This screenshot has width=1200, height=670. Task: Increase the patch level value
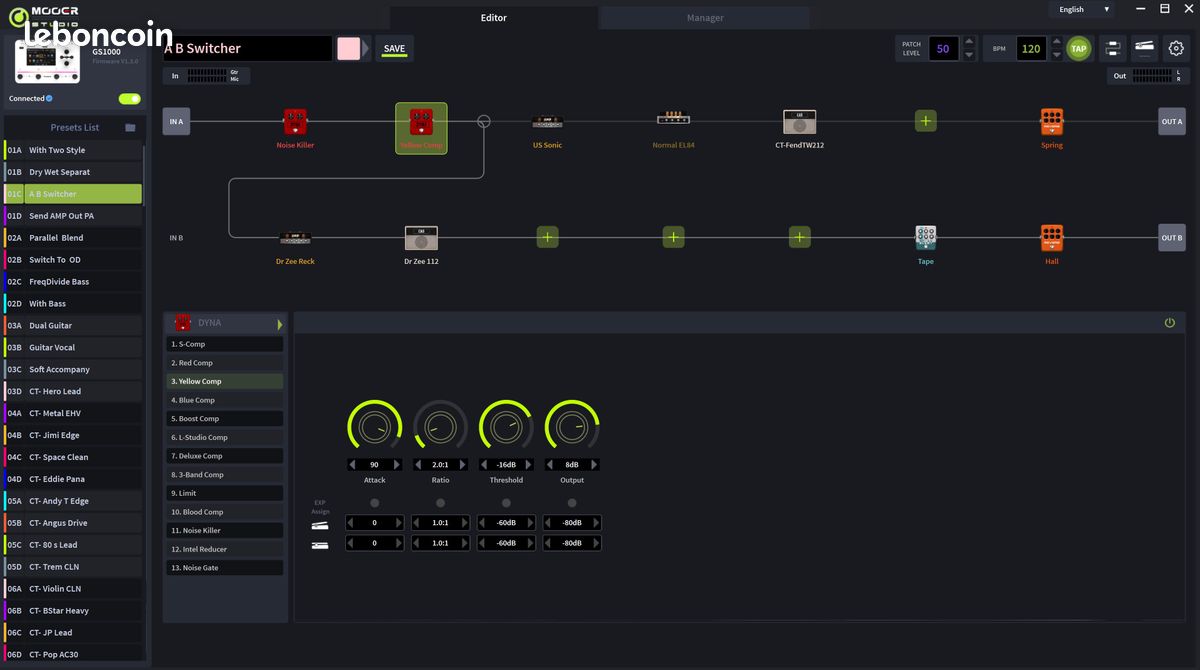click(968, 42)
